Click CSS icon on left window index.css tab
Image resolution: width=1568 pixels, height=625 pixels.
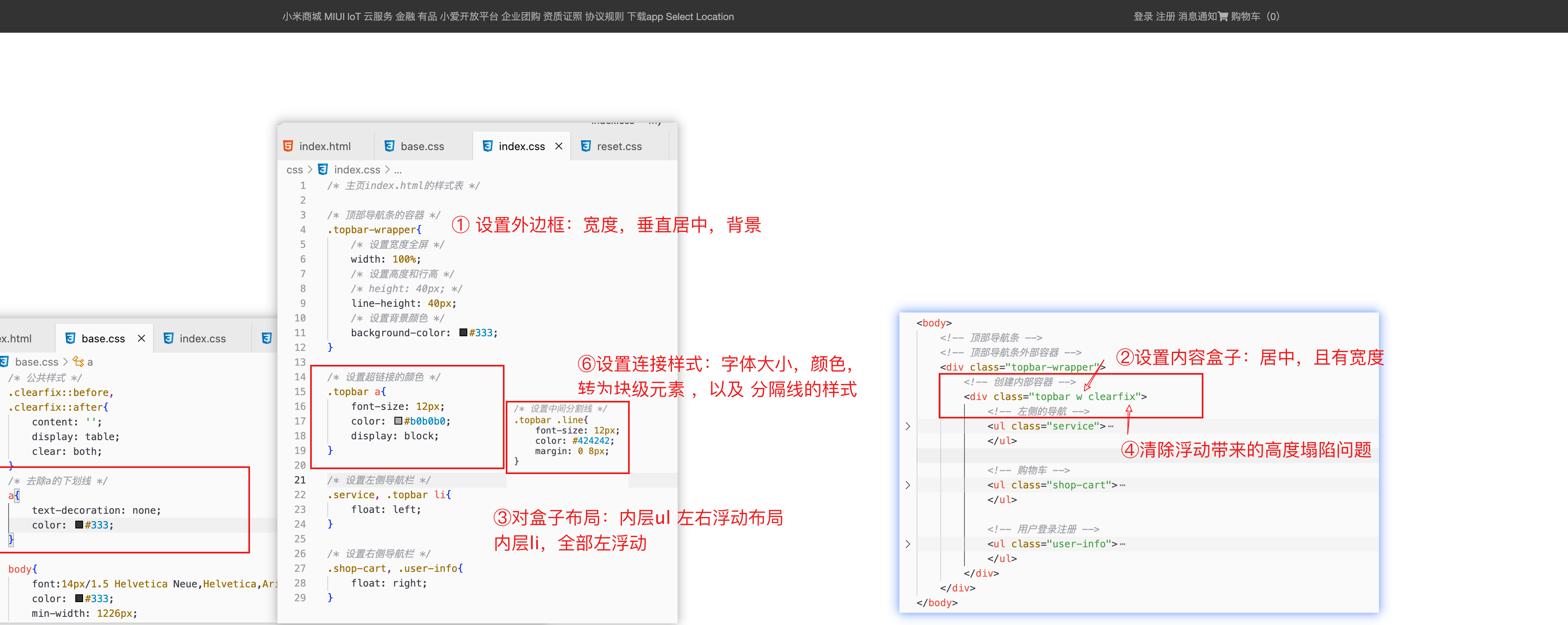click(169, 338)
